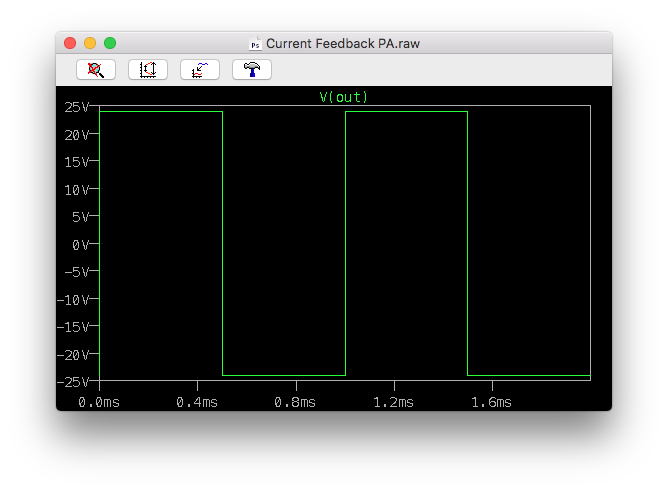Minimize the window with the yellow button
This screenshot has height=491, width=668.
(x=90, y=43)
